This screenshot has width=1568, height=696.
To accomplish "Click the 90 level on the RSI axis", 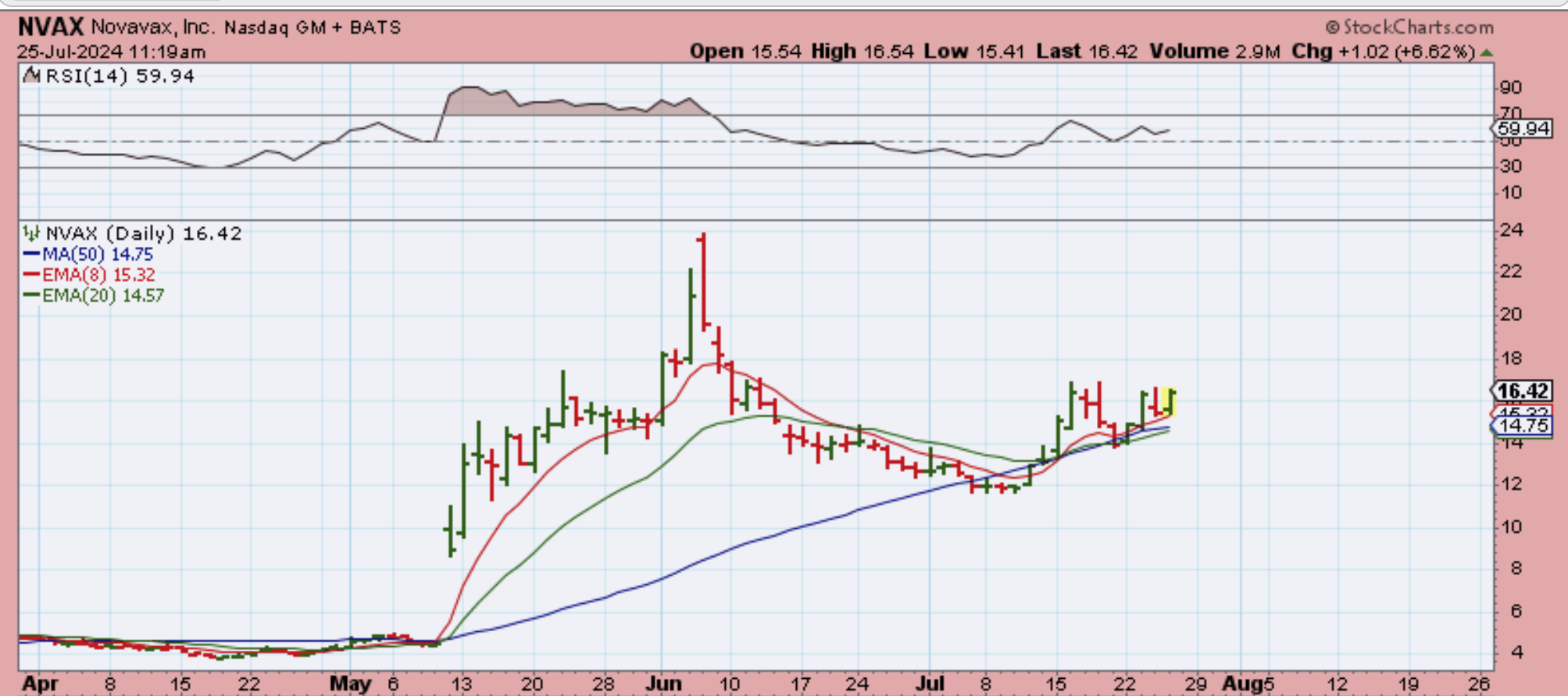I will tap(1511, 87).
